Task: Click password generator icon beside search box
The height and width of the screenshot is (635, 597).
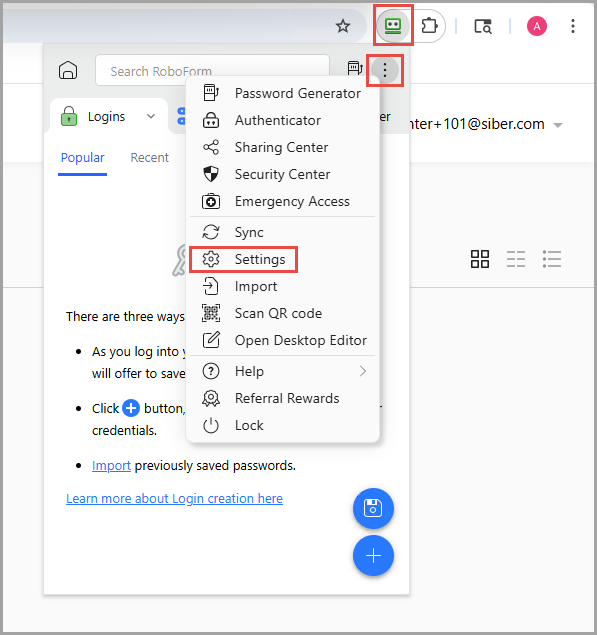Action: click(355, 68)
